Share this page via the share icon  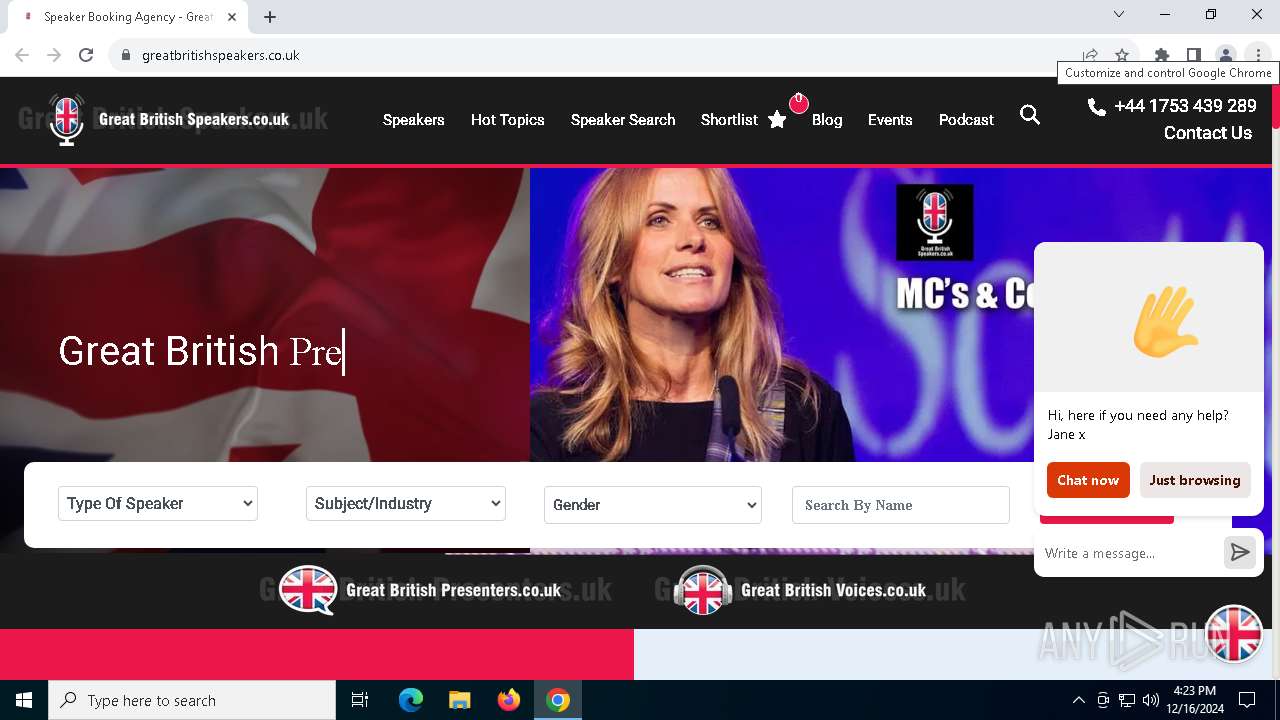[1090, 55]
